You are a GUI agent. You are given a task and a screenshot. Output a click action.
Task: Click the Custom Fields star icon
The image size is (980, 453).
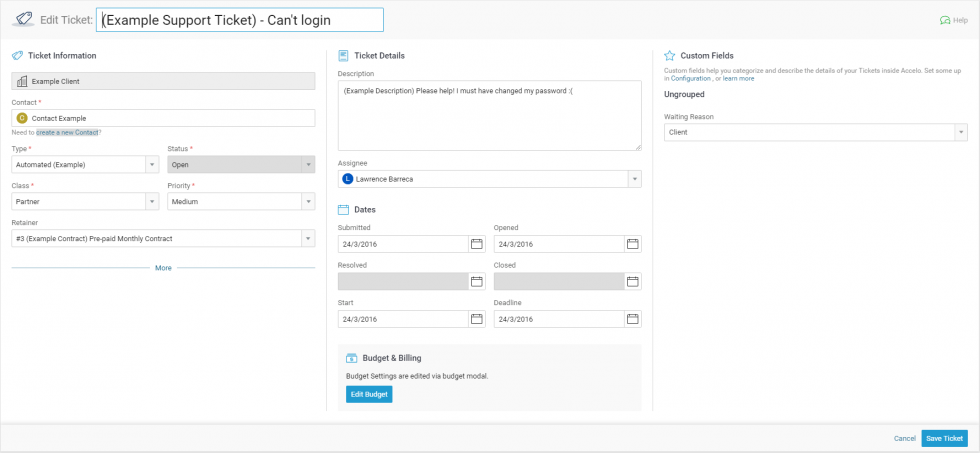[669, 56]
